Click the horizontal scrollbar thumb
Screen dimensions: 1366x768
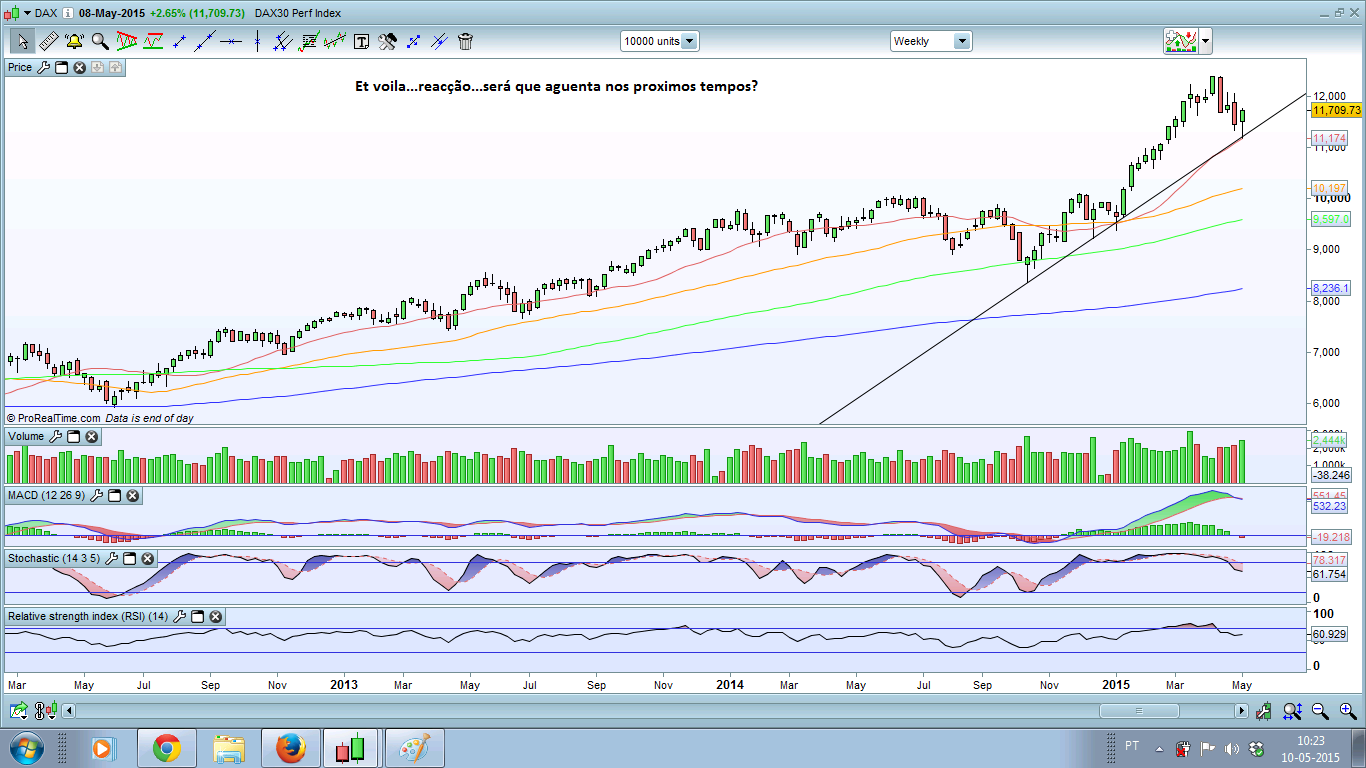tap(1139, 711)
